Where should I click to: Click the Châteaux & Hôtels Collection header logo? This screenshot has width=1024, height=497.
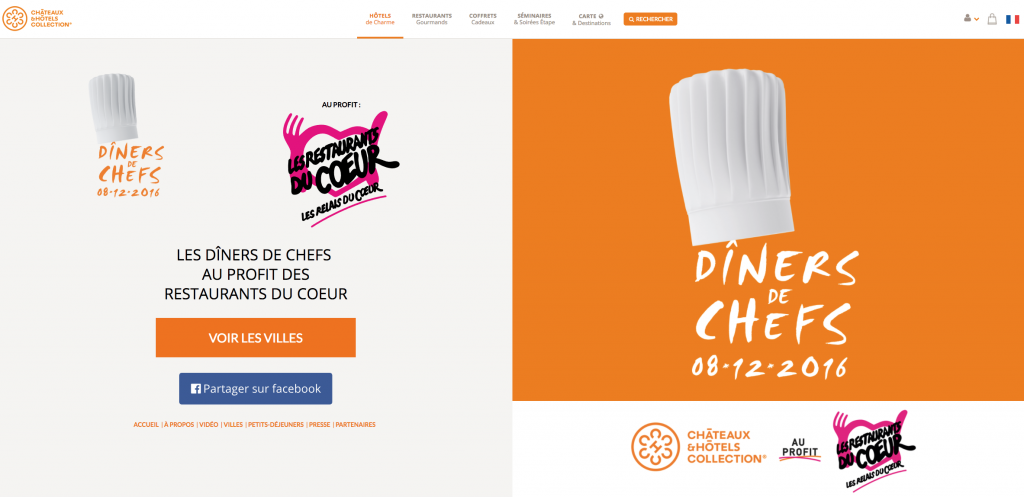(x=37, y=18)
